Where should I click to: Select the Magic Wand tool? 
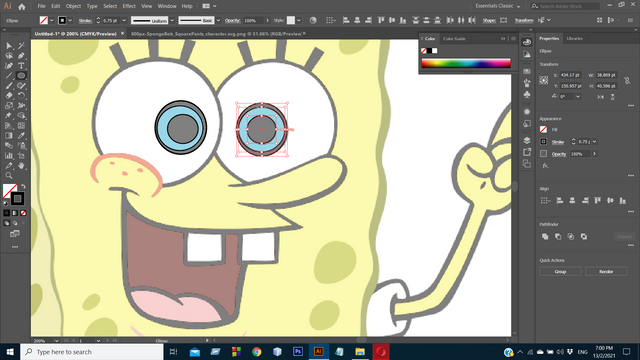pyautogui.click(x=21, y=46)
